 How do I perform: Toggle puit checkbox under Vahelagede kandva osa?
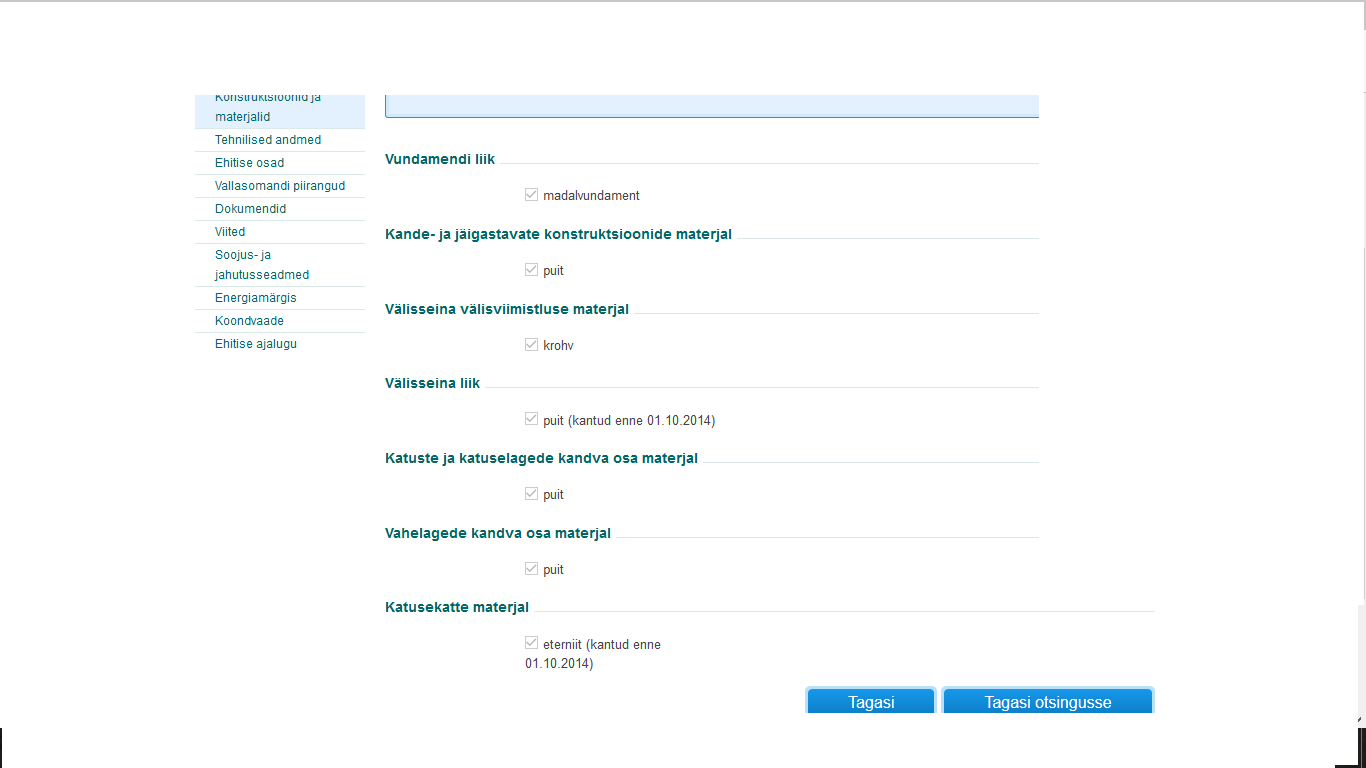532,569
